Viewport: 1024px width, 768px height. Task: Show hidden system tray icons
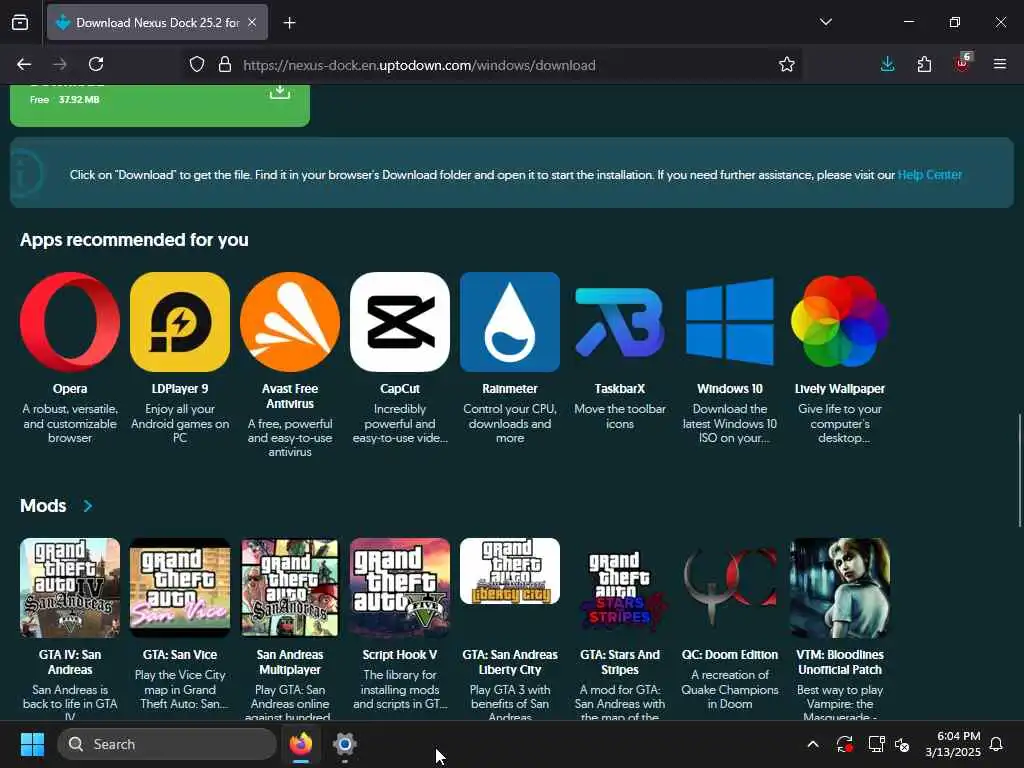click(x=813, y=744)
